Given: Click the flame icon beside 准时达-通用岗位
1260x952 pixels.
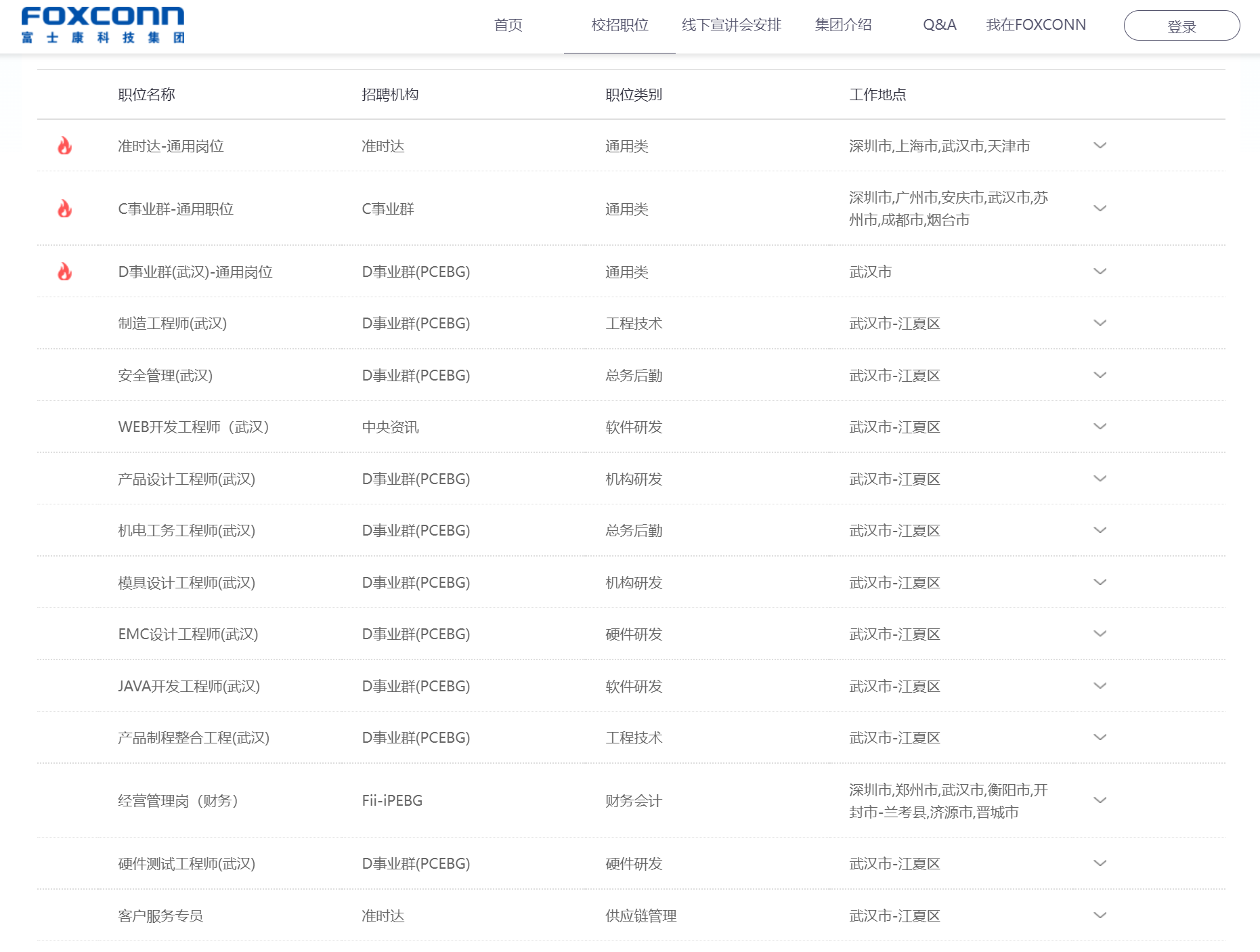Looking at the screenshot, I should coord(64,146).
